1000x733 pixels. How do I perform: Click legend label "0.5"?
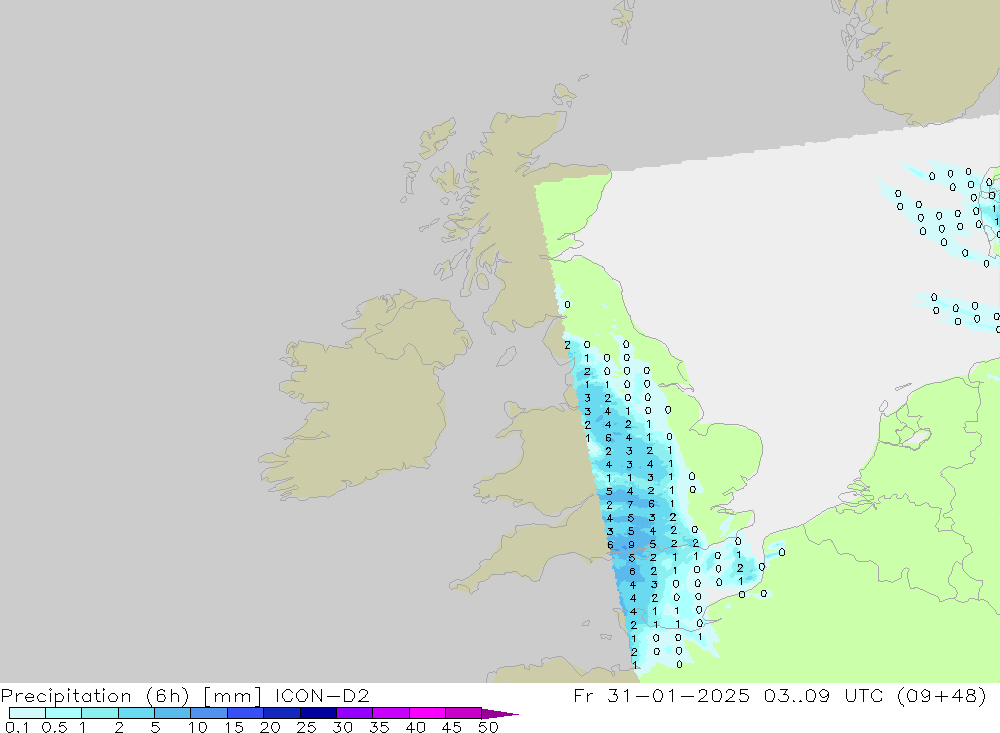[55, 727]
